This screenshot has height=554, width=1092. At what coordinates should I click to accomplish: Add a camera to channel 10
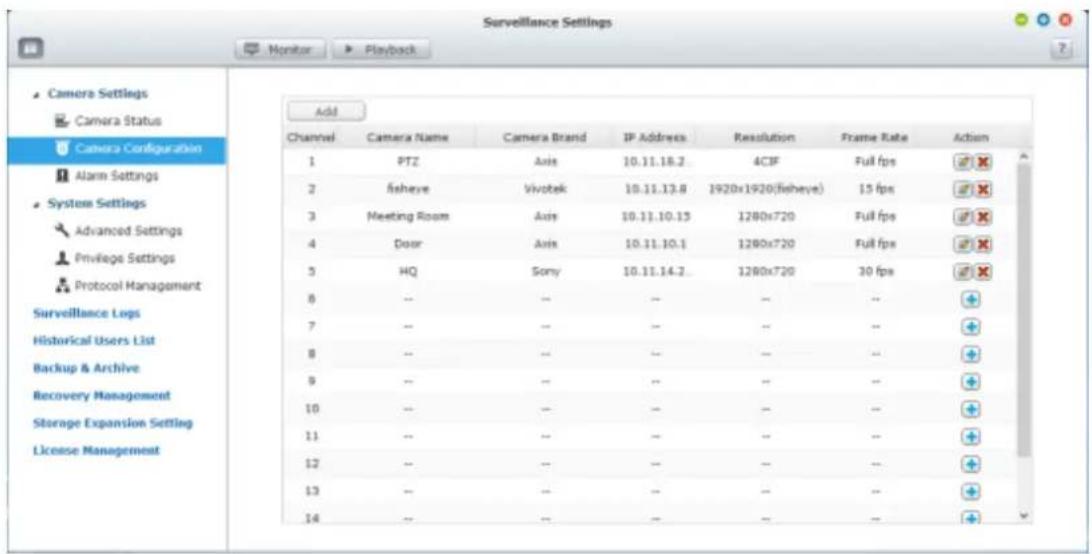coord(972,409)
